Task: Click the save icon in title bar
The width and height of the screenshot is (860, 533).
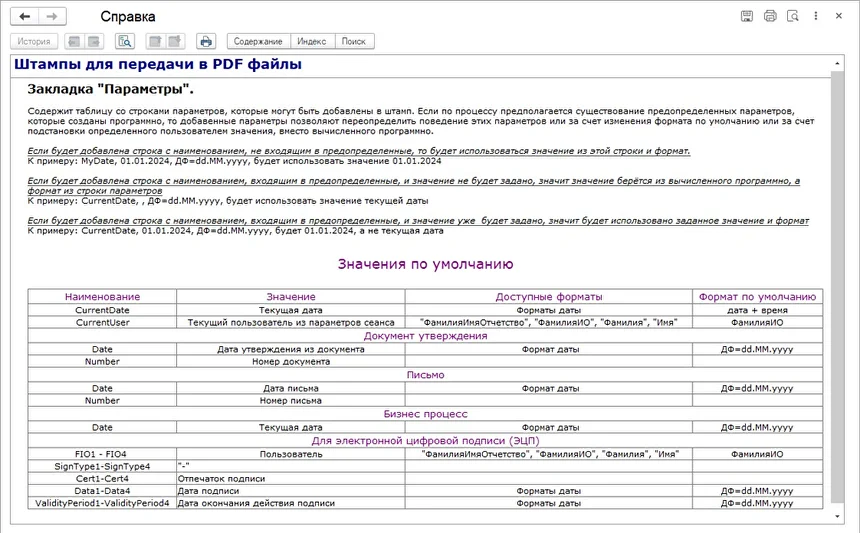Action: (746, 16)
